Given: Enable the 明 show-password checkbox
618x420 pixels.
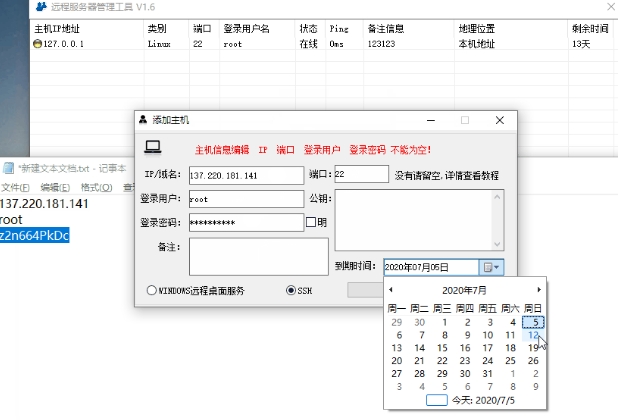Looking at the screenshot, I should [310, 222].
